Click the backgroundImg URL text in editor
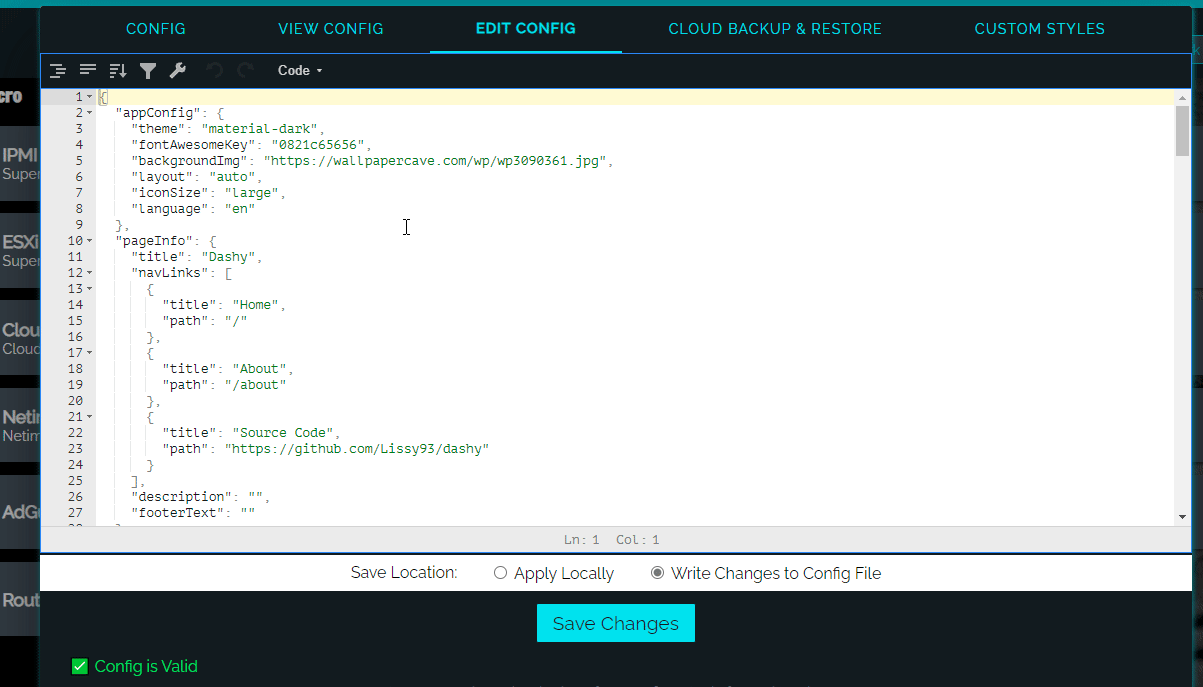The width and height of the screenshot is (1203, 687). (436, 161)
